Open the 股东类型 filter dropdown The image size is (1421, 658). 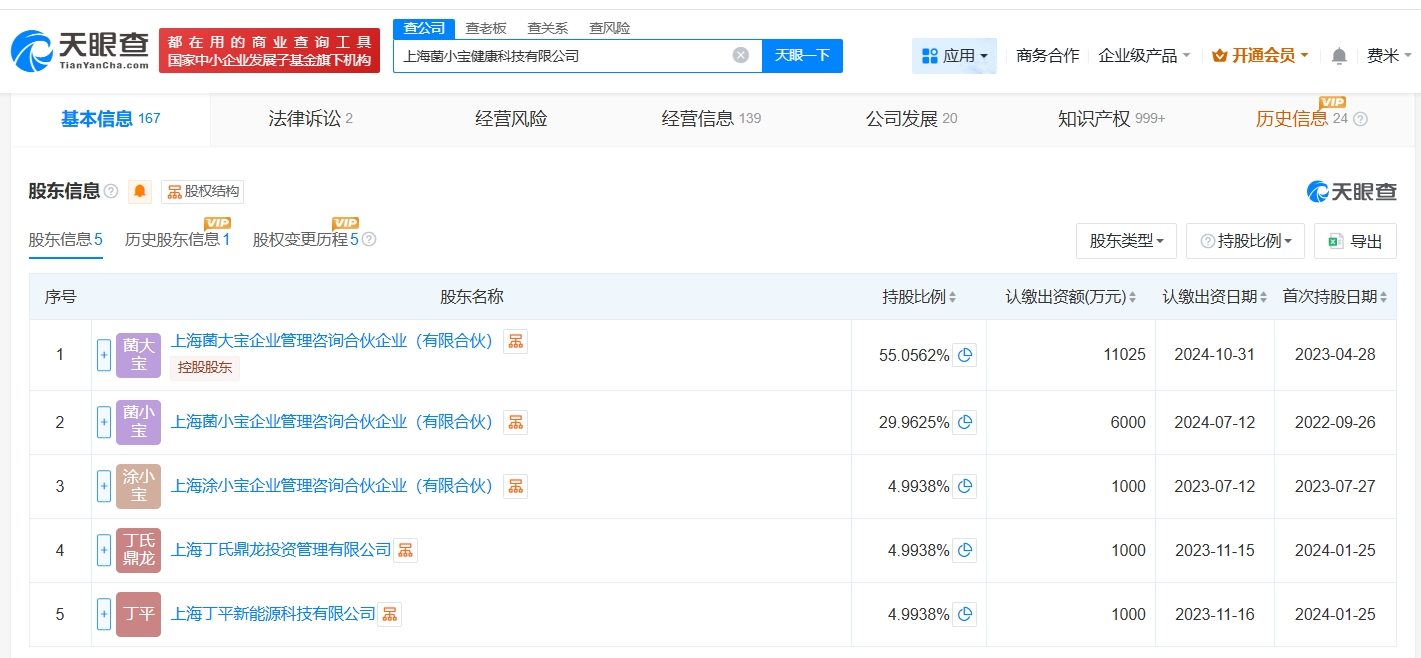pyautogui.click(x=1126, y=240)
